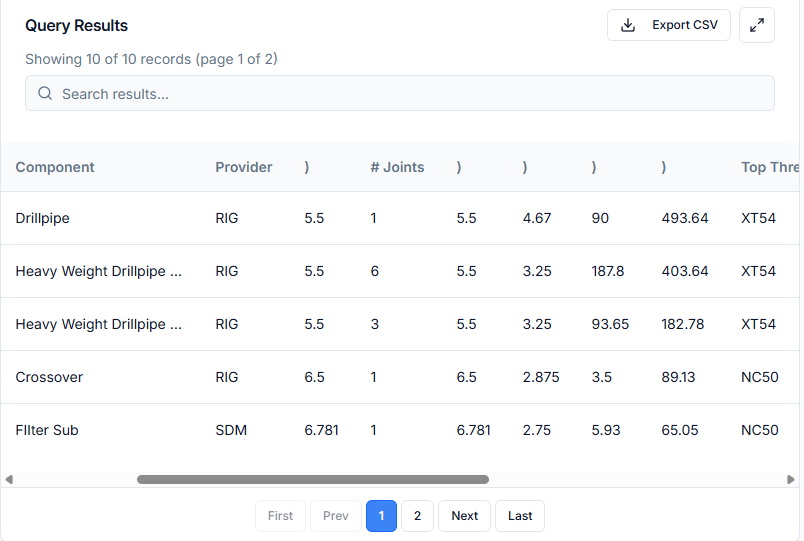Click the expand fullscreen icon
Viewport: 804px width, 541px height.
[757, 25]
